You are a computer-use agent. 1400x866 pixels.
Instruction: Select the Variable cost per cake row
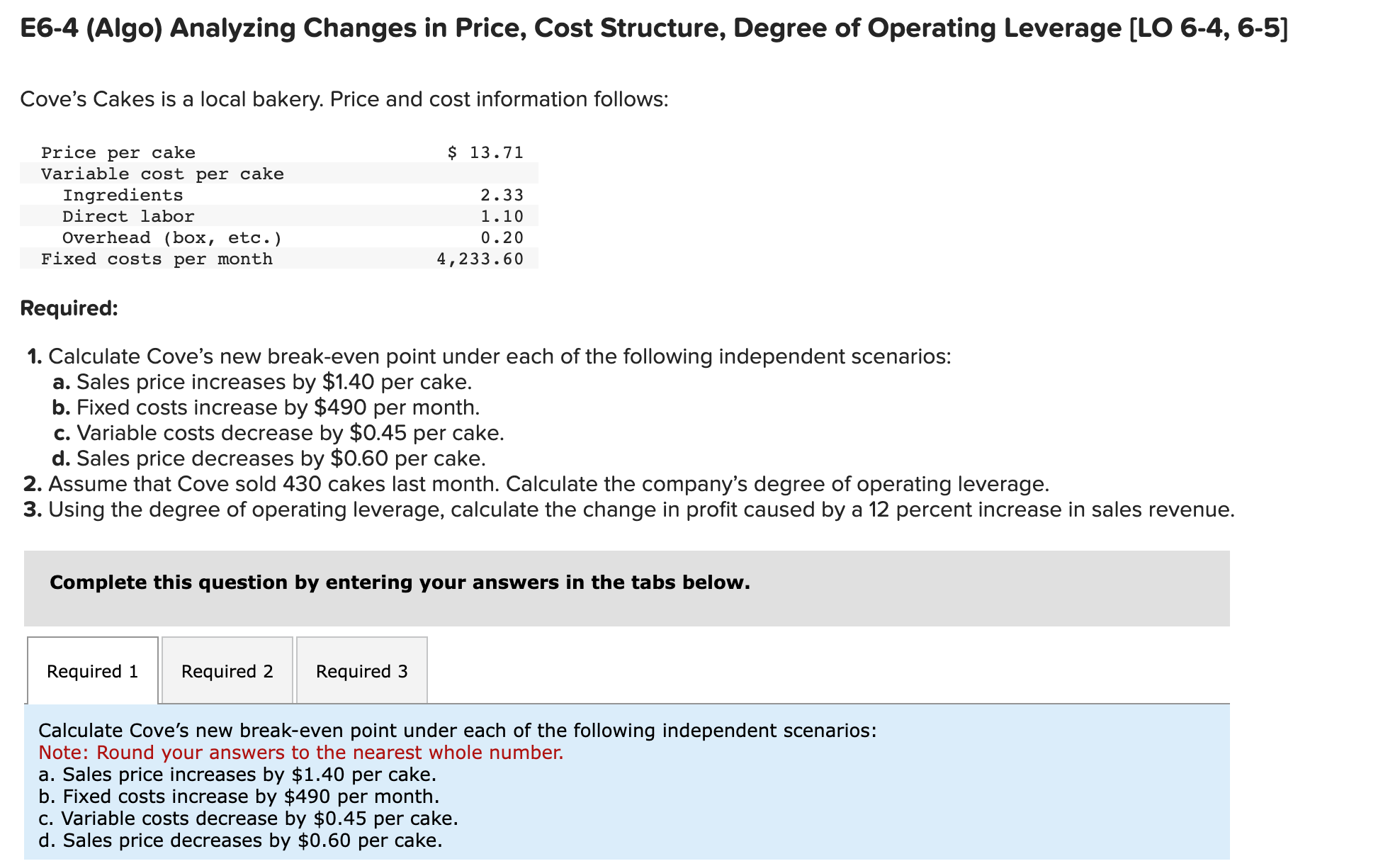[x=163, y=174]
